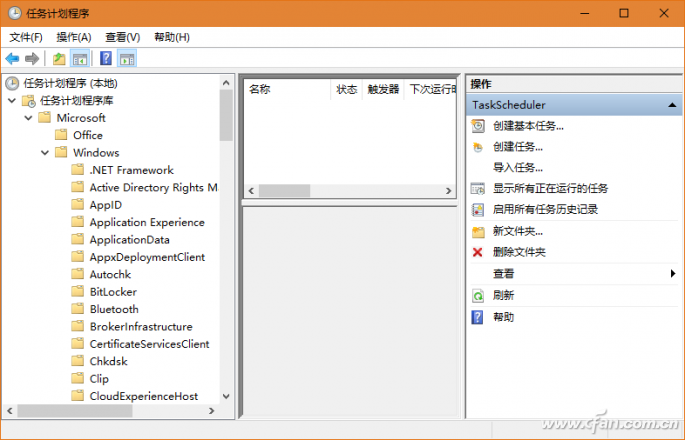Sort by the 状态 column header
The image size is (685, 440).
(x=346, y=90)
